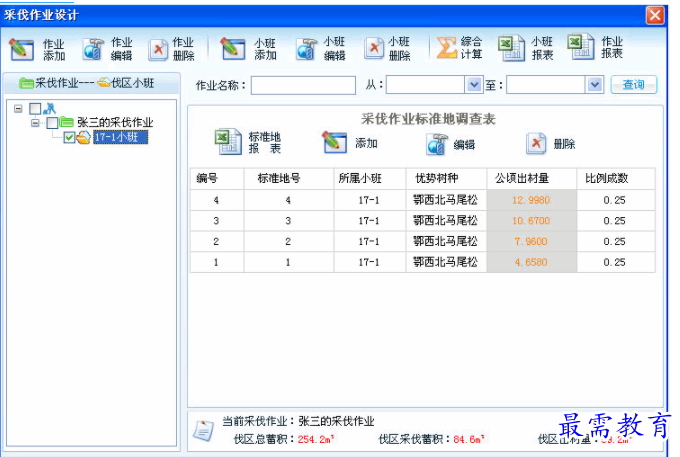Screen dimensions: 680x457
Task: Run 综合计算 with the sigma icon
Action: 447,48
